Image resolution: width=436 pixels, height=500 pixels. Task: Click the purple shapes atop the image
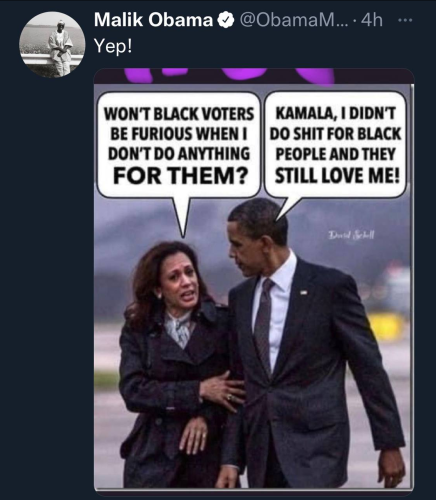click(x=230, y=75)
